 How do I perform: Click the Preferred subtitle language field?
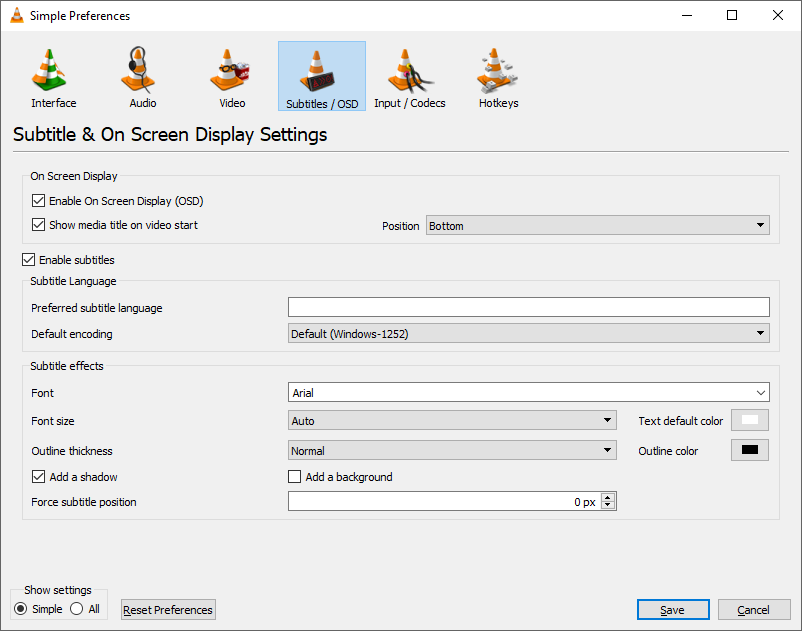[528, 308]
